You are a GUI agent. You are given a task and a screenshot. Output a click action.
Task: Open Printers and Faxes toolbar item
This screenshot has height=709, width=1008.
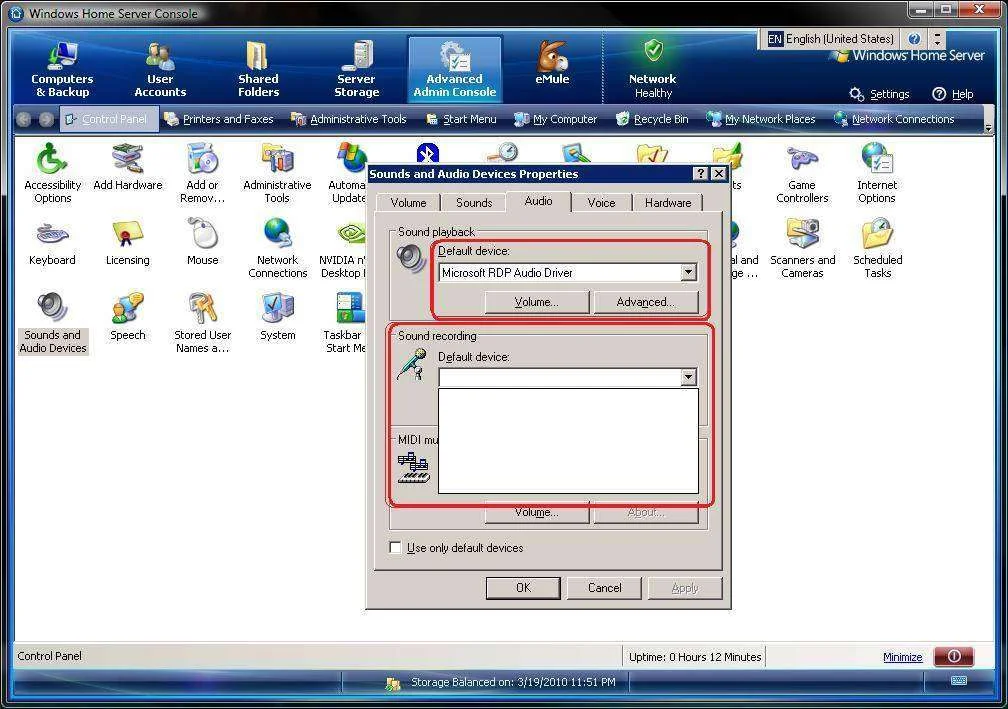pos(219,119)
